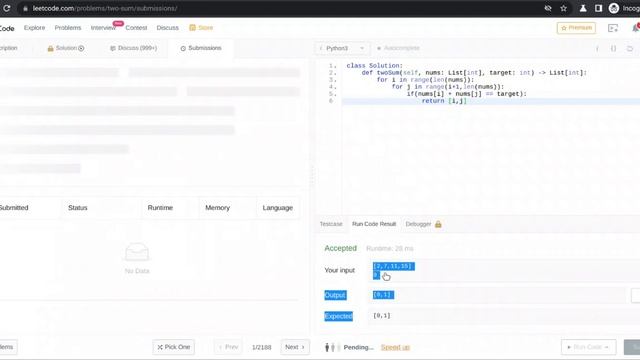Click the 'Your input' label
The image size is (640, 360).
[340, 270]
